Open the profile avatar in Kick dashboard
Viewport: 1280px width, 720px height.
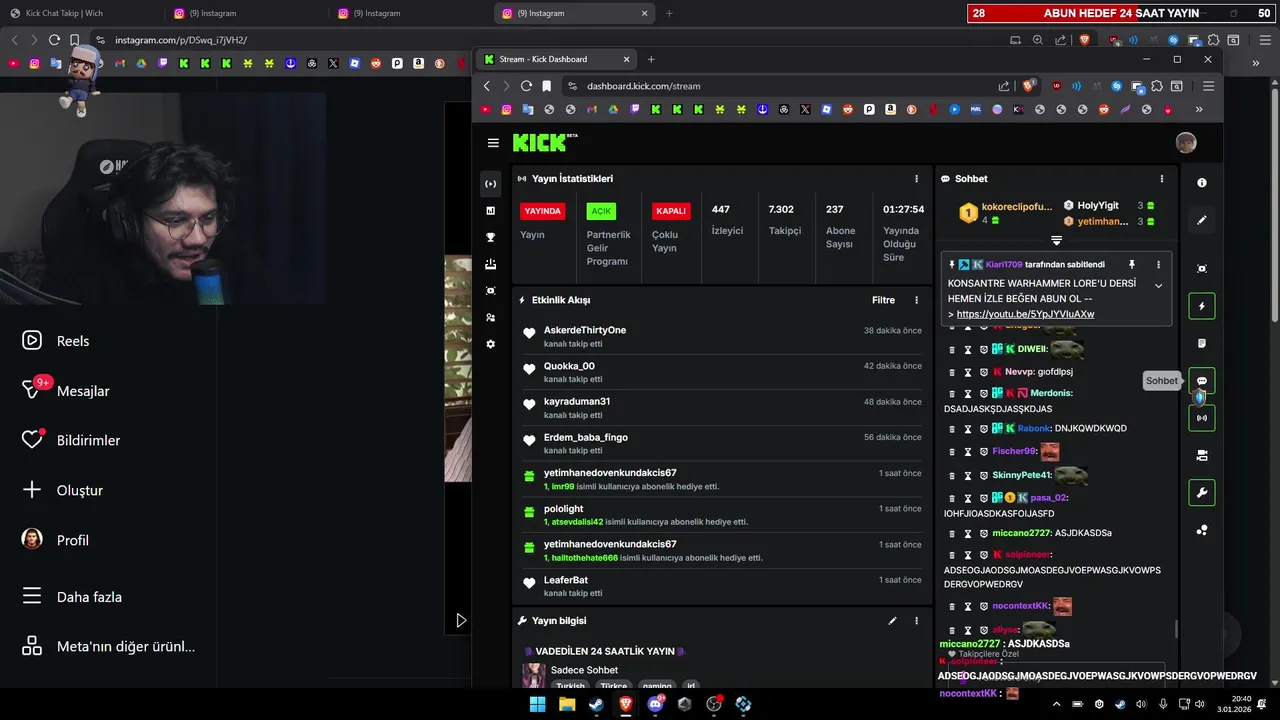click(1186, 143)
